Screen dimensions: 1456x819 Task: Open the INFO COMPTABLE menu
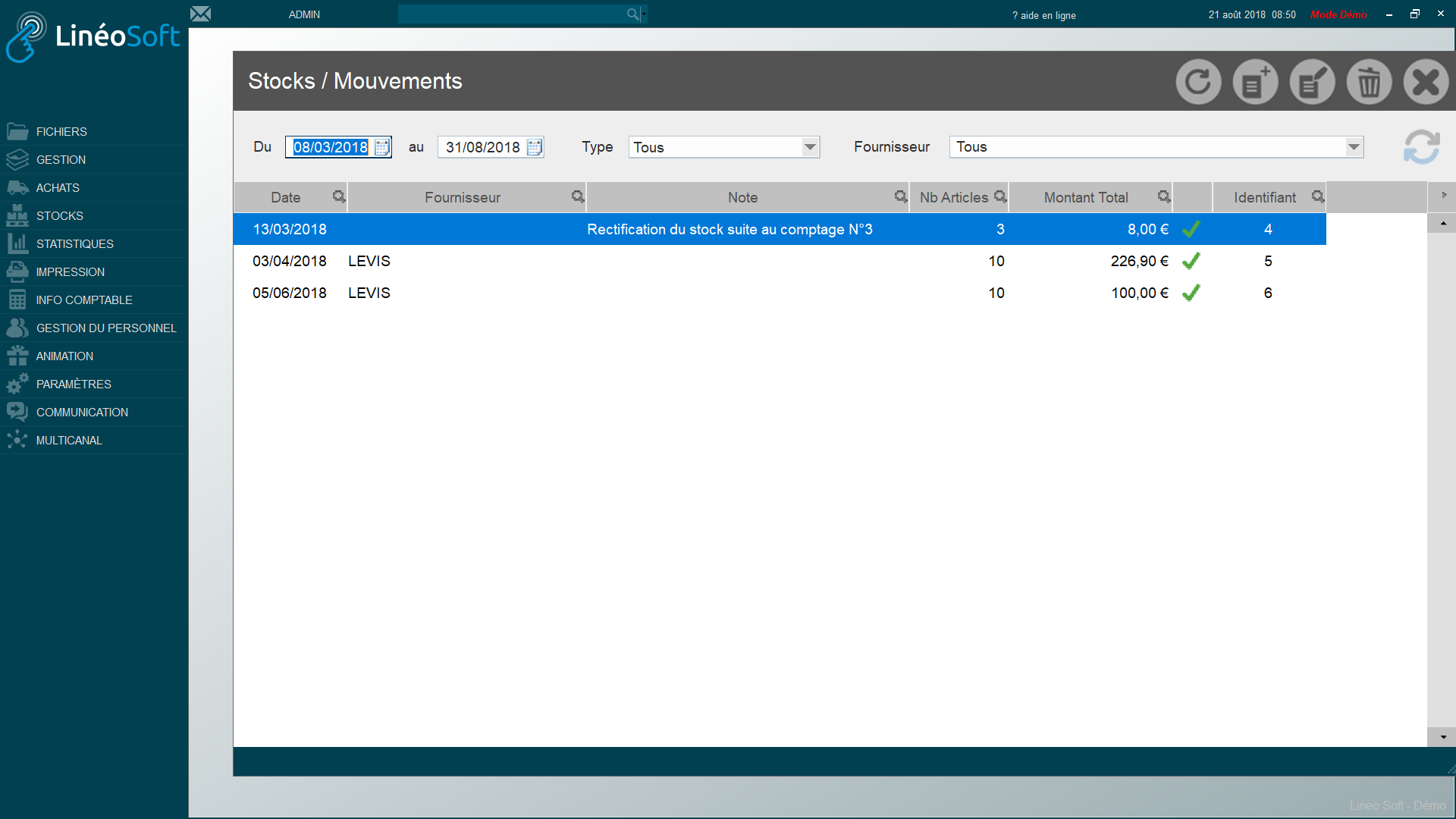pos(94,300)
